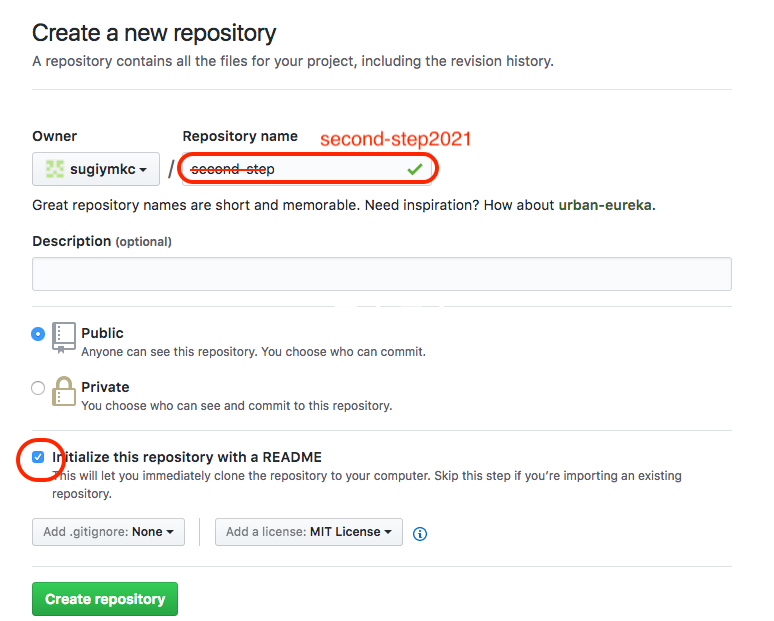Click the Private padlock icon
This screenshot has width=774, height=621.
point(64,392)
